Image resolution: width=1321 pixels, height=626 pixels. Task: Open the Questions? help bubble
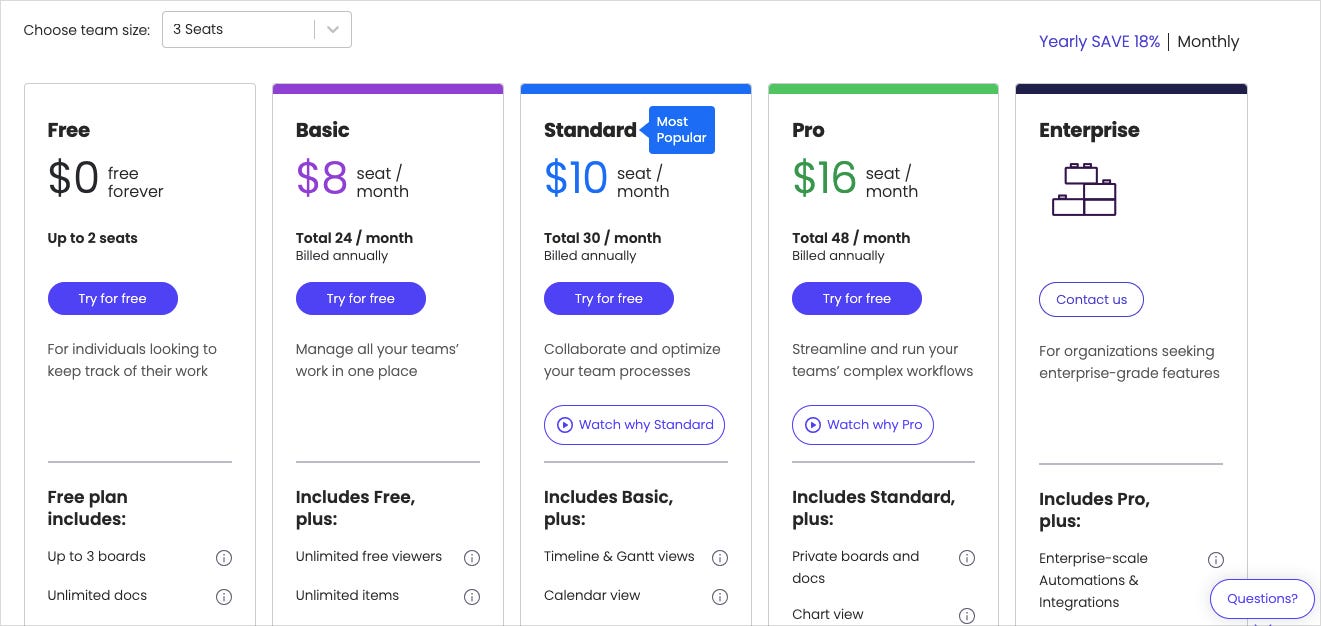1262,599
